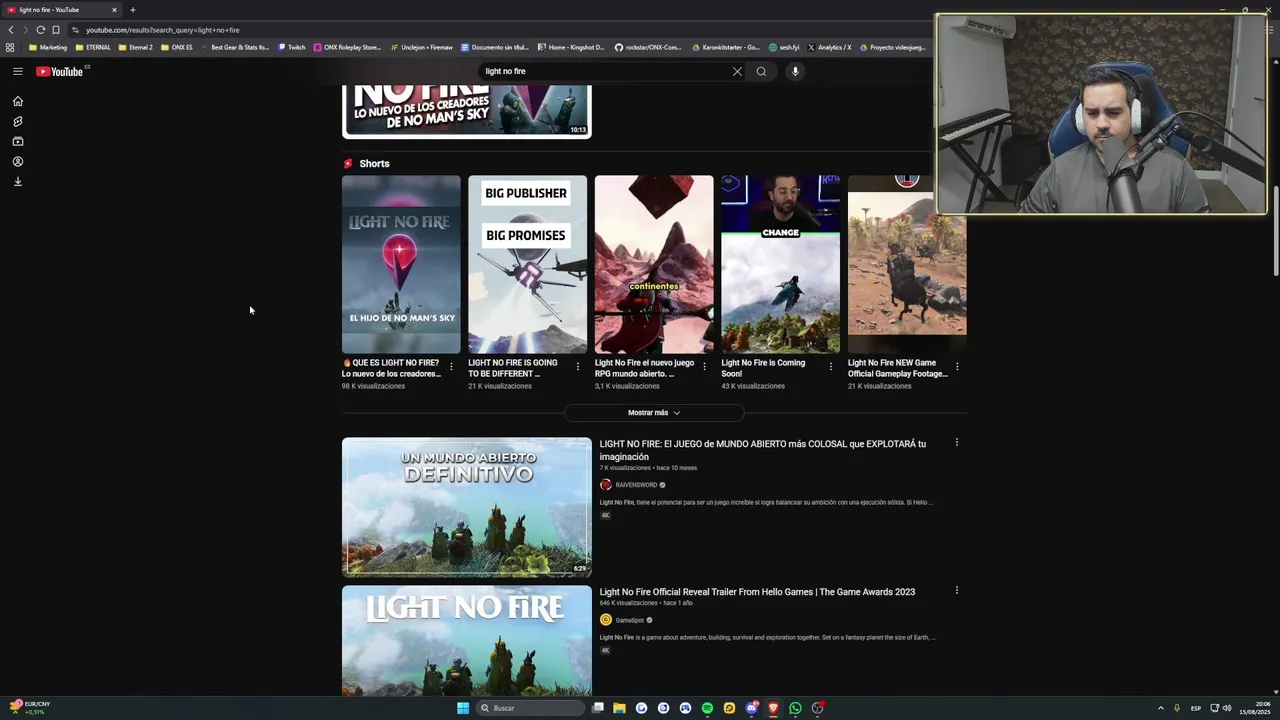The height and width of the screenshot is (720, 1280).
Task: Open Home from the YouTube mini sidebar
Action: coord(17,101)
